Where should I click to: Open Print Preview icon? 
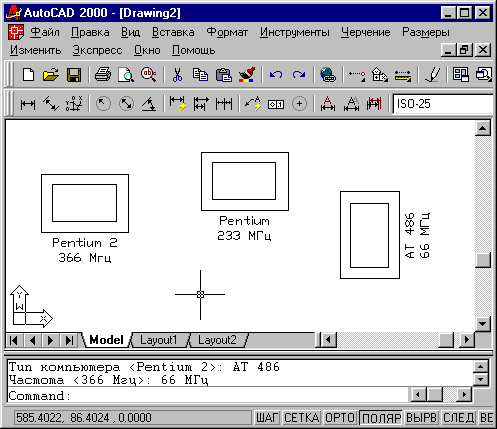126,75
